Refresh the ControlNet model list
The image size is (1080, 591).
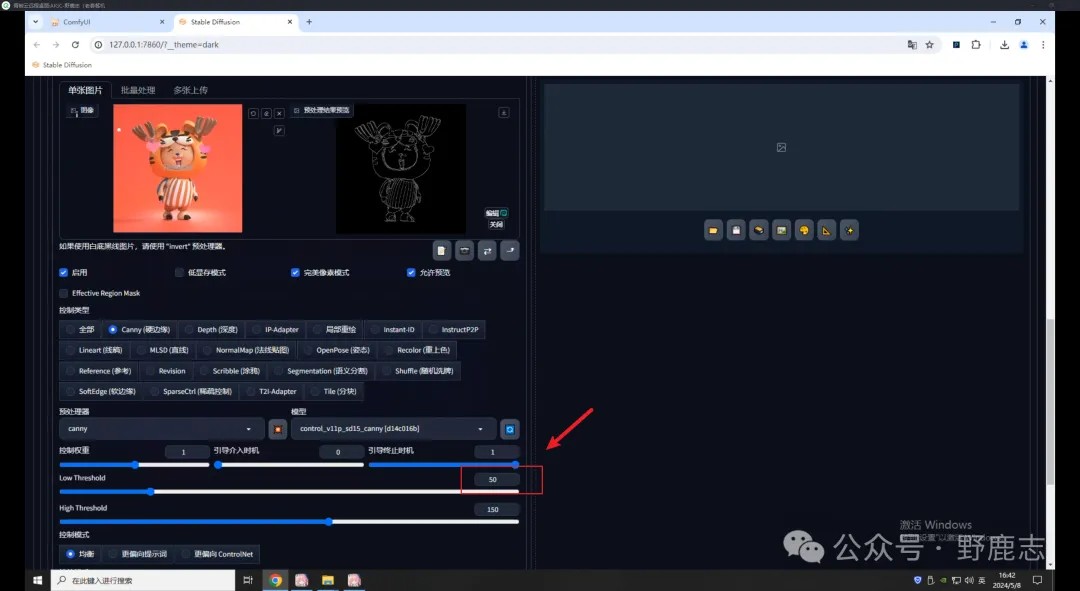point(510,429)
